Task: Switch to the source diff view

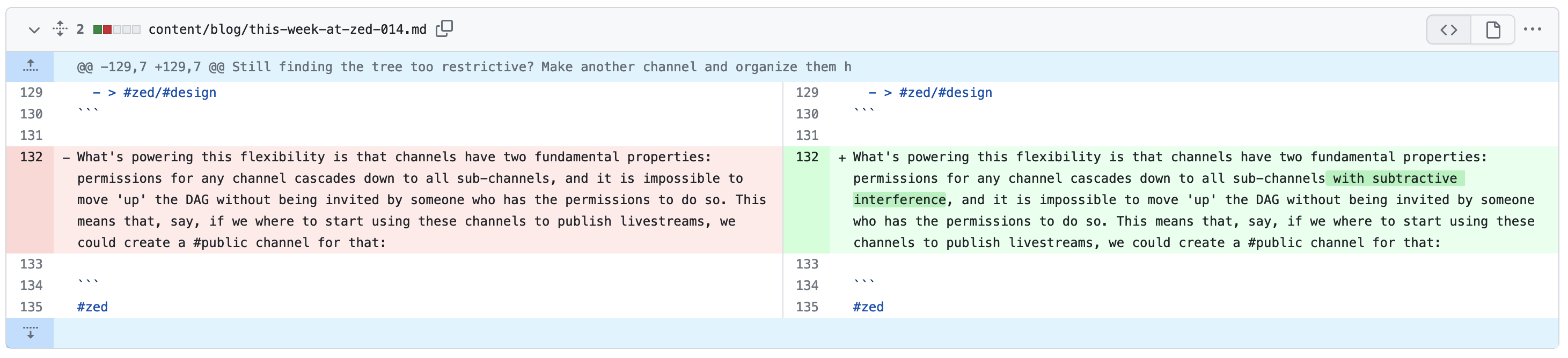Action: pyautogui.click(x=1448, y=30)
